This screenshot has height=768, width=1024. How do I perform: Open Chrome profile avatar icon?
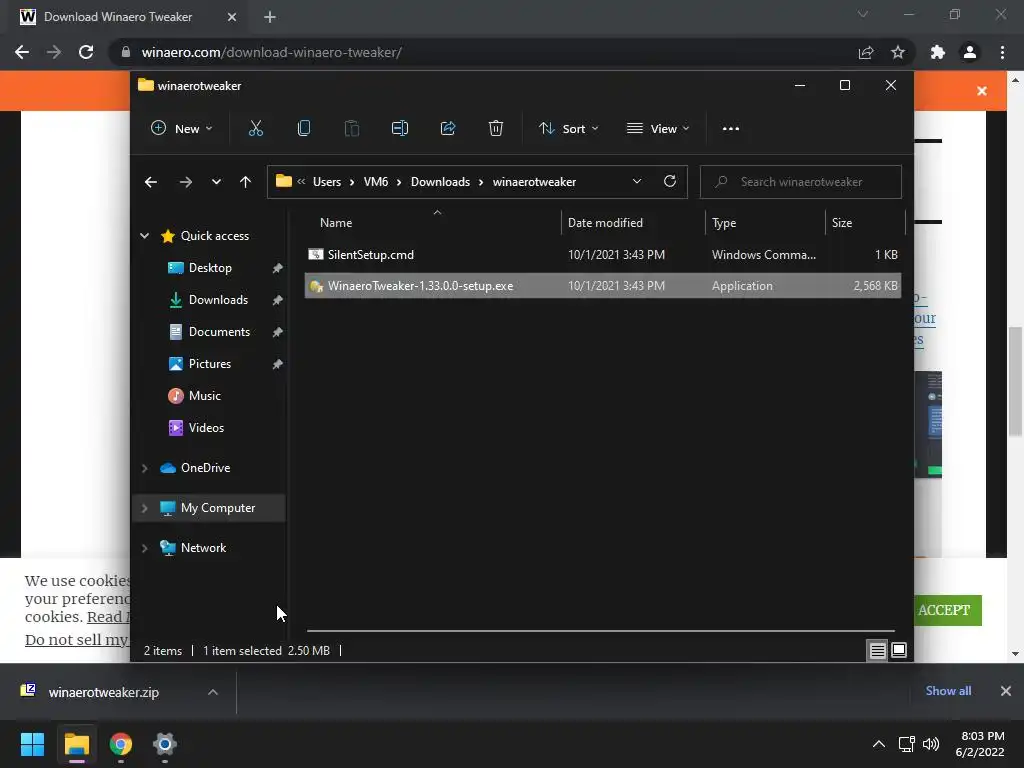click(970, 52)
